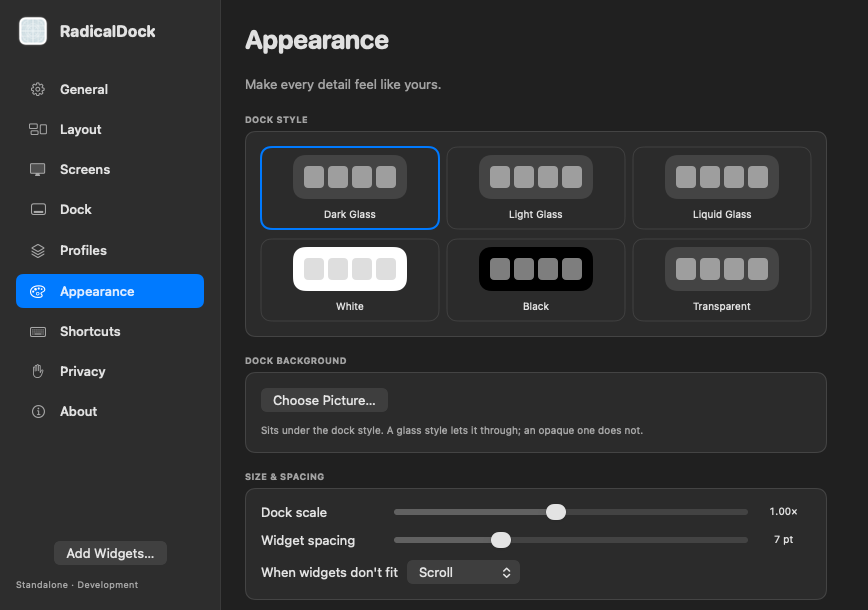Open the About section
The height and width of the screenshot is (610, 868).
[110, 411]
